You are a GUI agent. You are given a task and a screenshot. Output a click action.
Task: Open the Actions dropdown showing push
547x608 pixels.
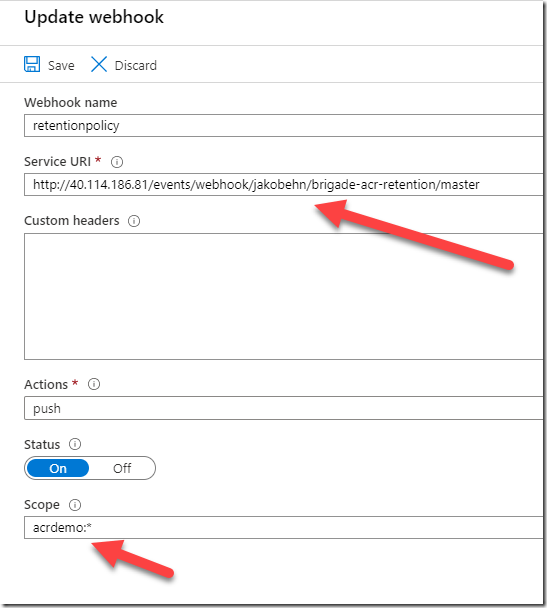pos(283,408)
